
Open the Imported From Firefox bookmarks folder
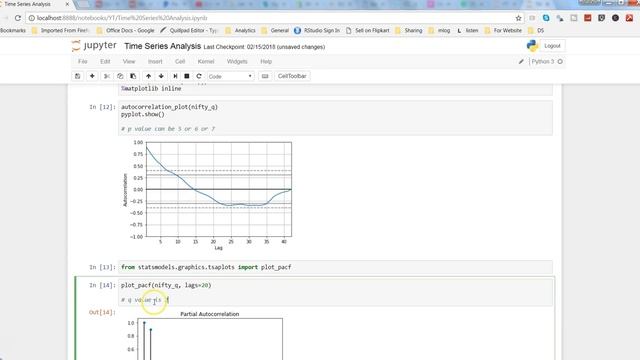pos(60,31)
